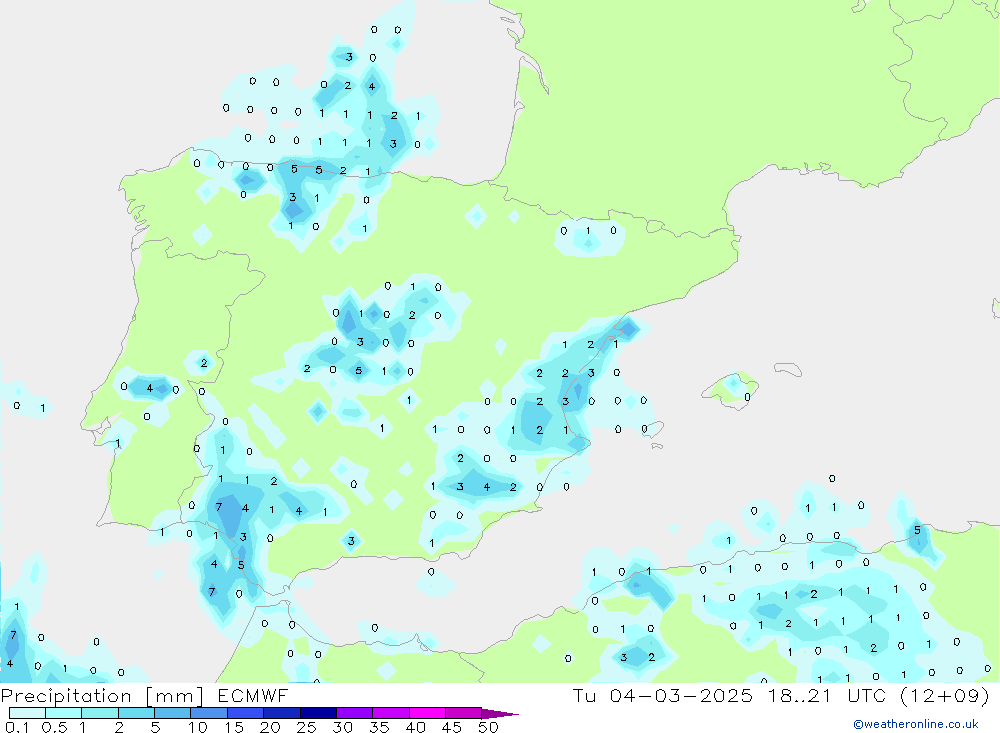Click the '35' legend scale label
This screenshot has width=1000, height=733.
379,727
